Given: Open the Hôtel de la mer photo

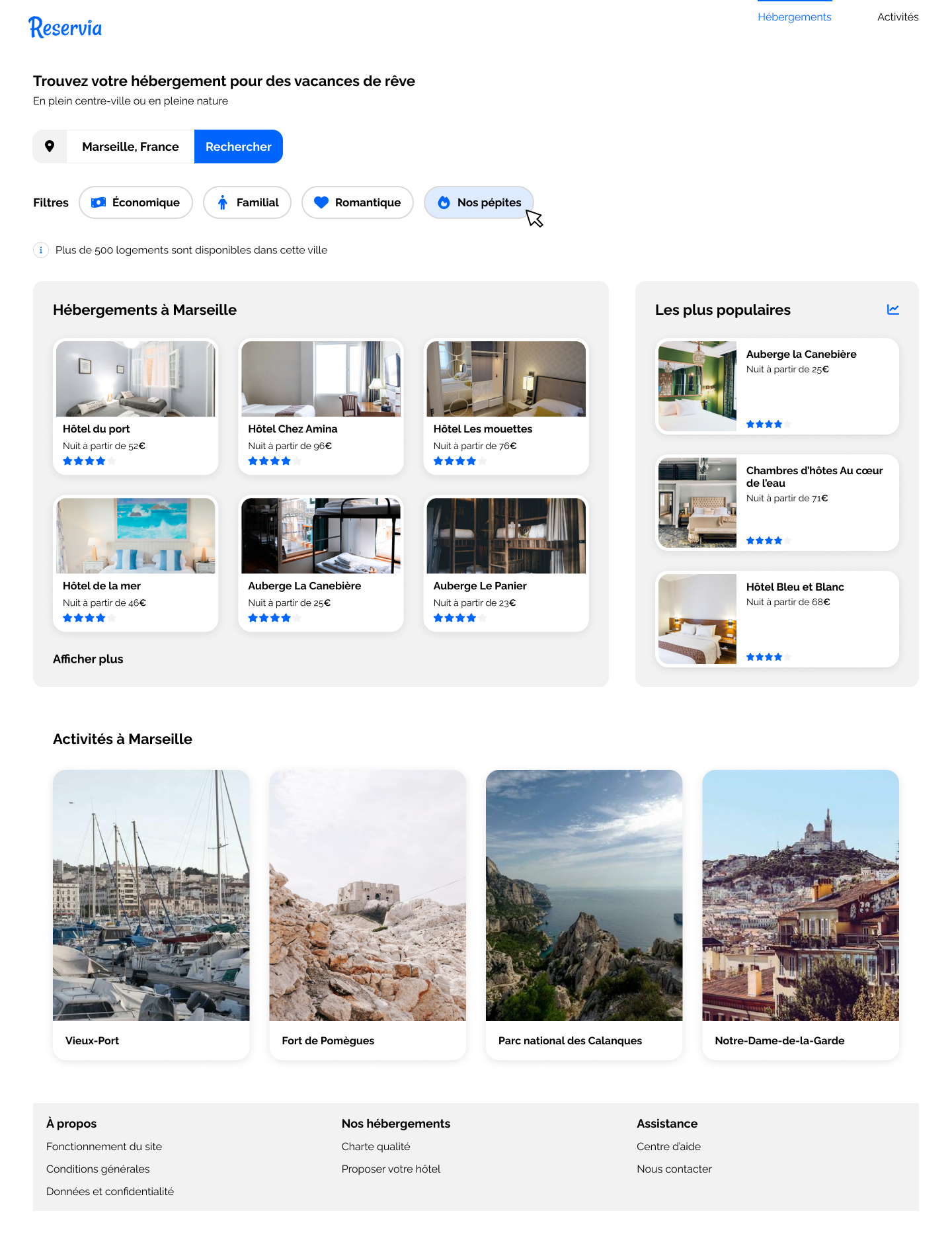Looking at the screenshot, I should (x=136, y=536).
